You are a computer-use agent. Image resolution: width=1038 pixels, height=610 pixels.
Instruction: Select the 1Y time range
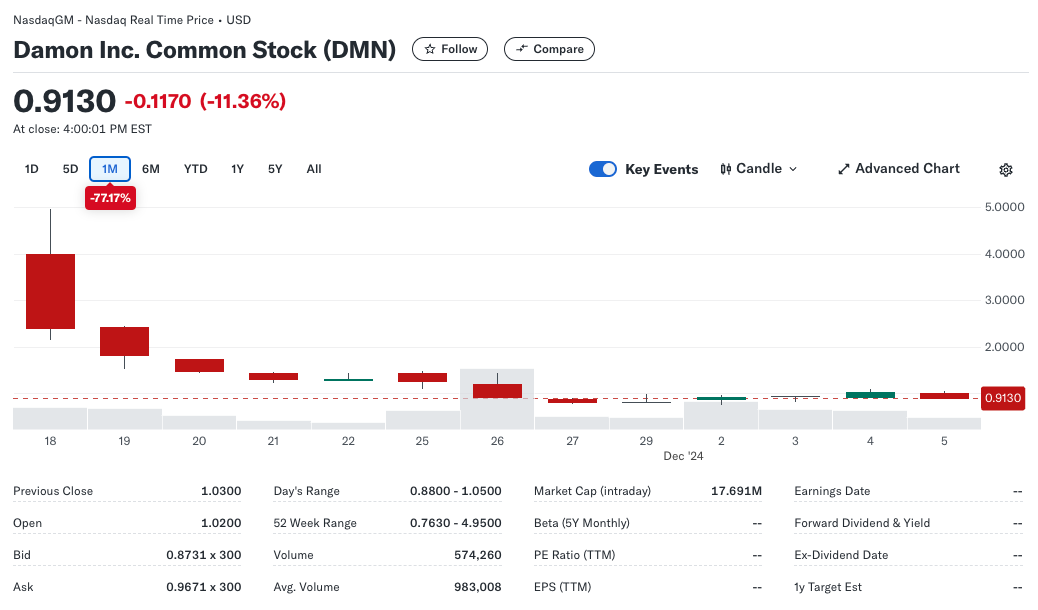[238, 169]
